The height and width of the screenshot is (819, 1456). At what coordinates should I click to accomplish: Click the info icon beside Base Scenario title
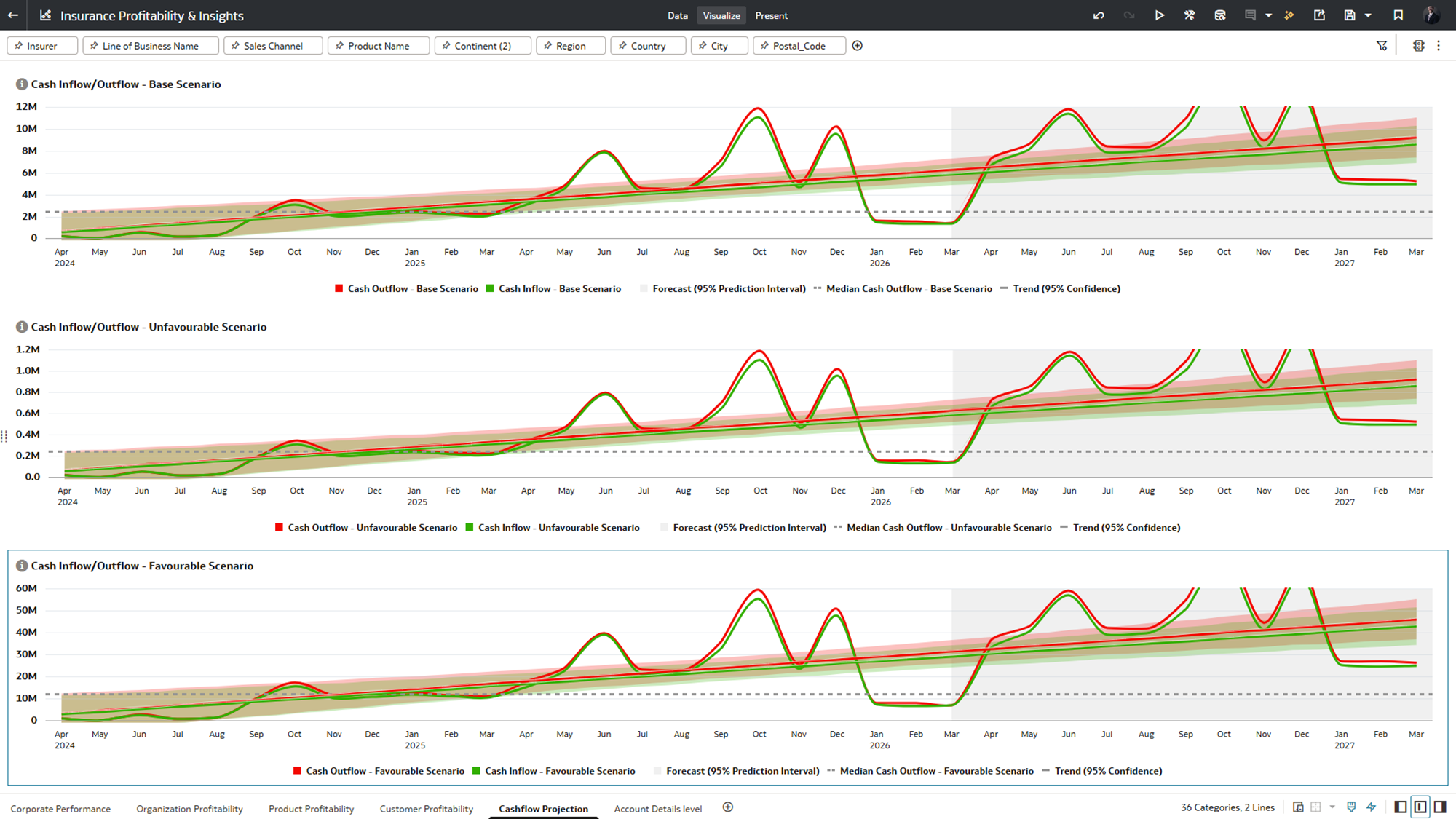22,84
